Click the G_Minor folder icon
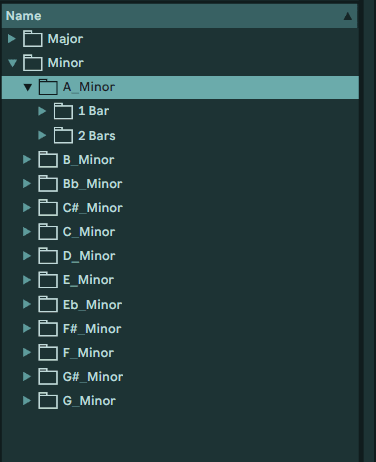The width and height of the screenshot is (376, 462). (x=48, y=400)
